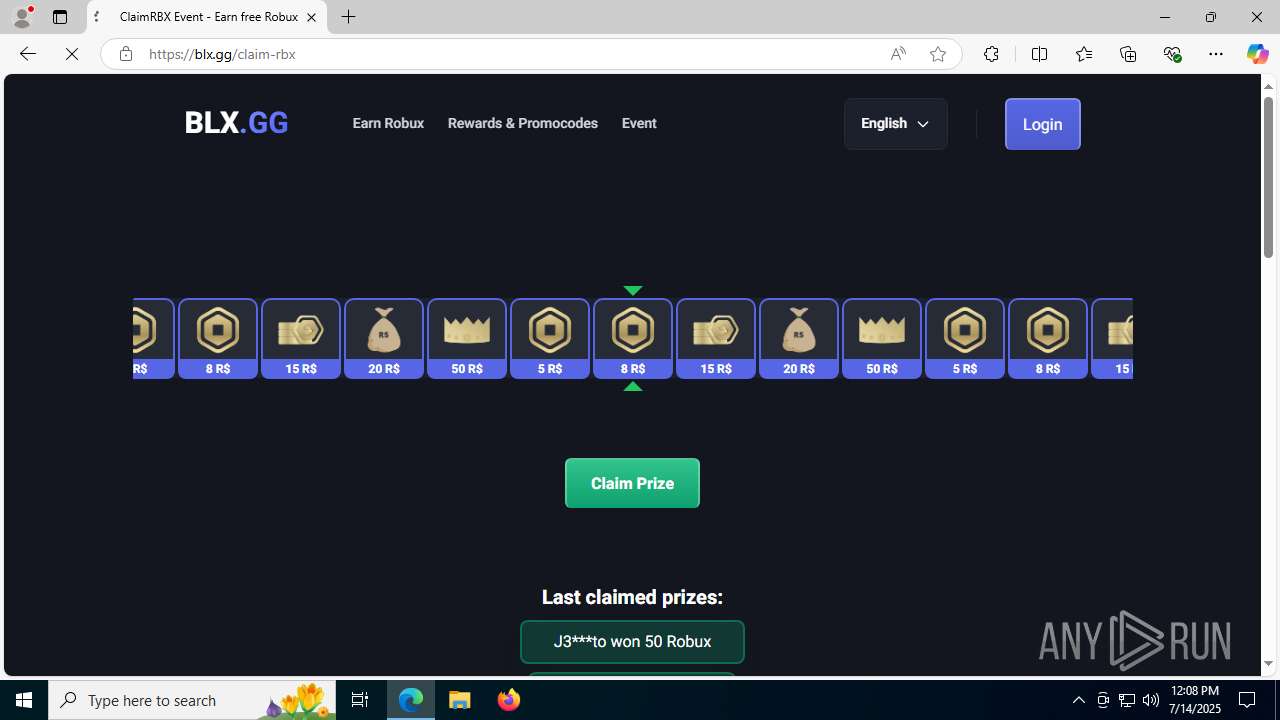The width and height of the screenshot is (1280, 720).
Task: Click the highlighted 8 R$ prize under the marker
Action: 633,339
